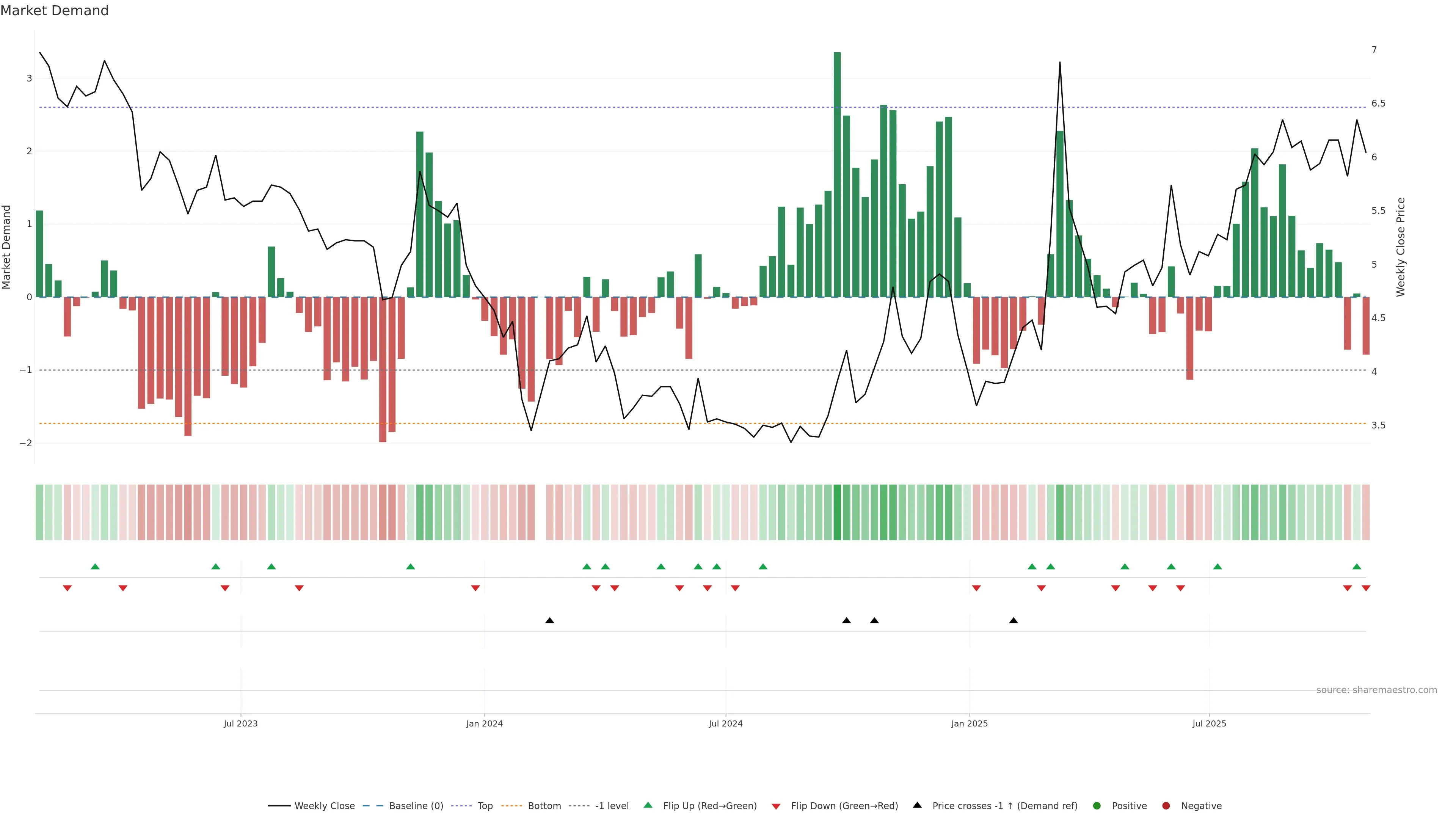Hide the Top dotted line legend item
Image resolution: width=1456 pixels, height=819 pixels.
pyautogui.click(x=485, y=806)
